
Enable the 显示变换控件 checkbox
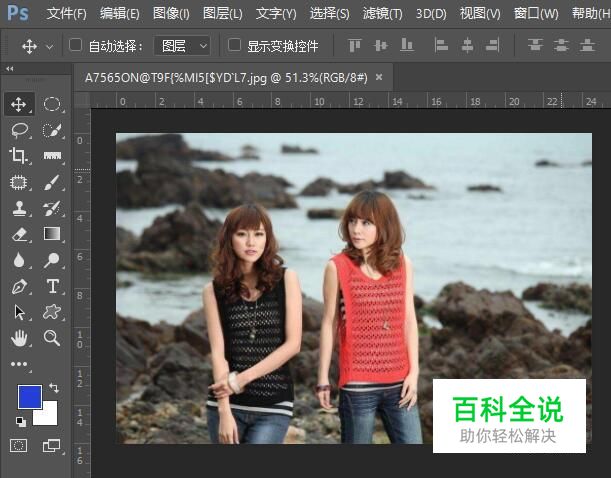coord(234,45)
